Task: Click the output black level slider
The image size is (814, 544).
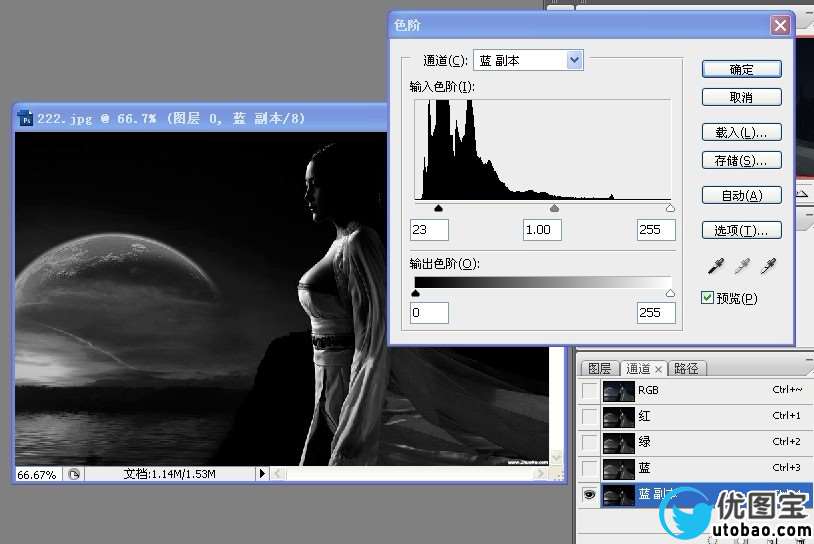Action: pyautogui.click(x=415, y=293)
